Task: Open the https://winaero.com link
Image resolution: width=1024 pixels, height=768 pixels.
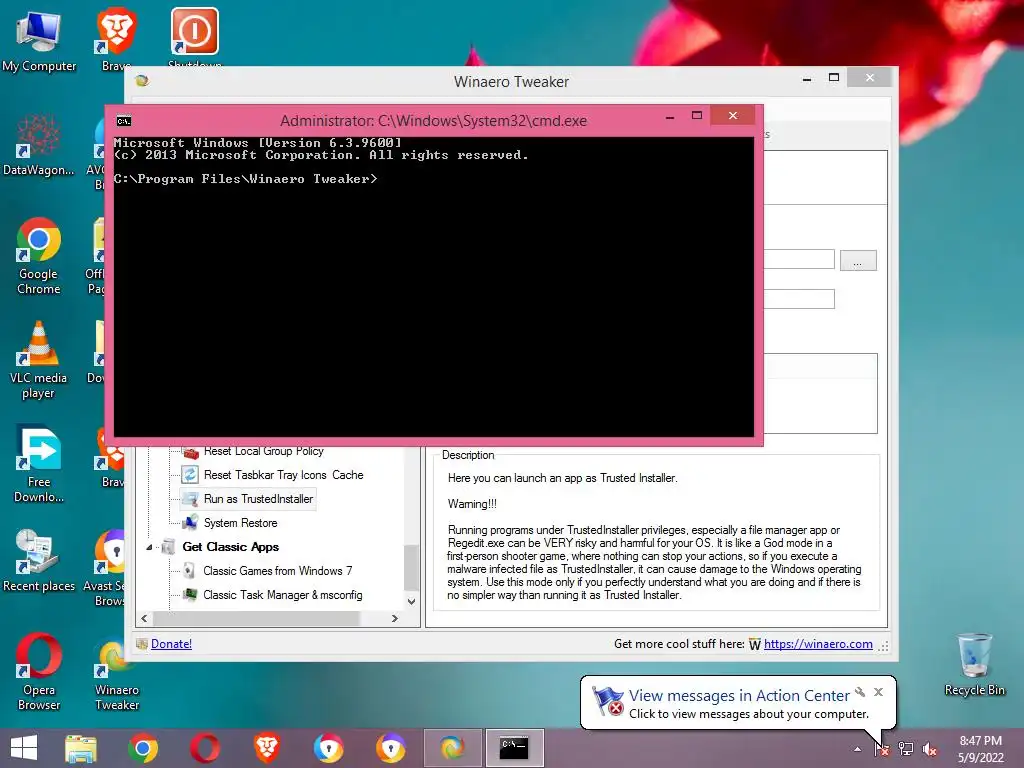Action: (x=818, y=644)
